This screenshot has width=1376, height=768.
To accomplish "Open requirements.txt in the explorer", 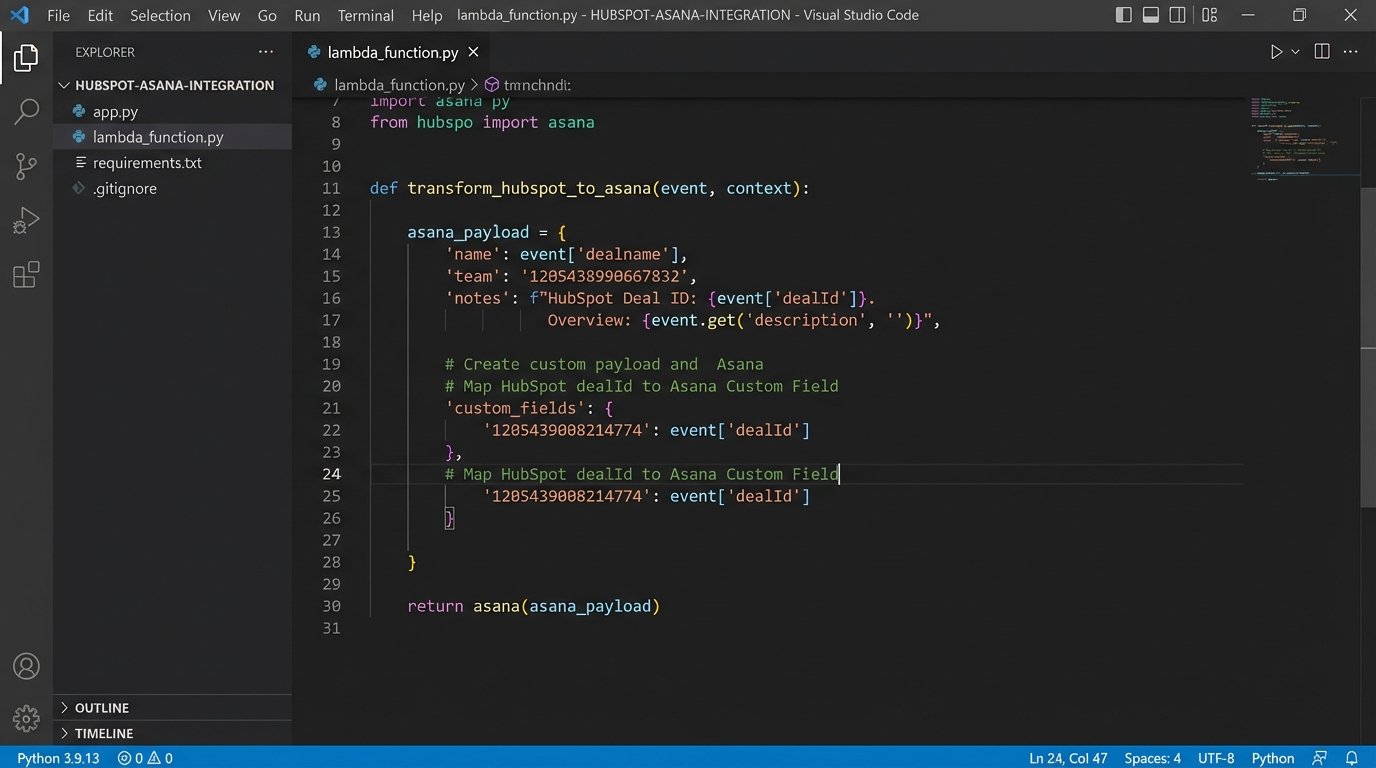I will pos(147,163).
